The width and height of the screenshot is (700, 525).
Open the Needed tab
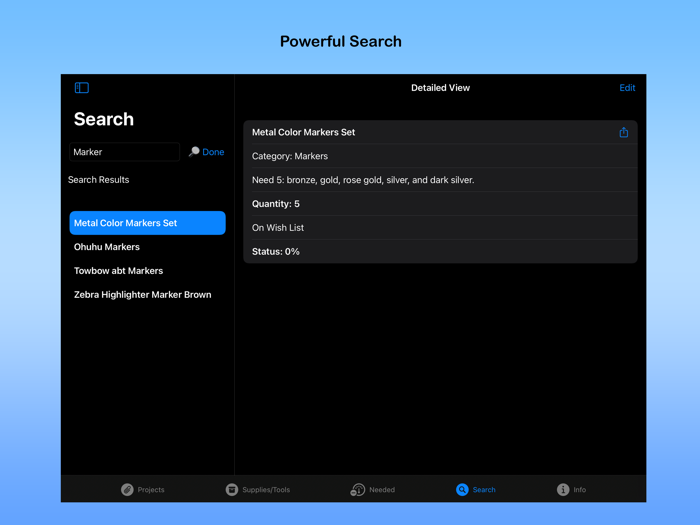point(373,490)
